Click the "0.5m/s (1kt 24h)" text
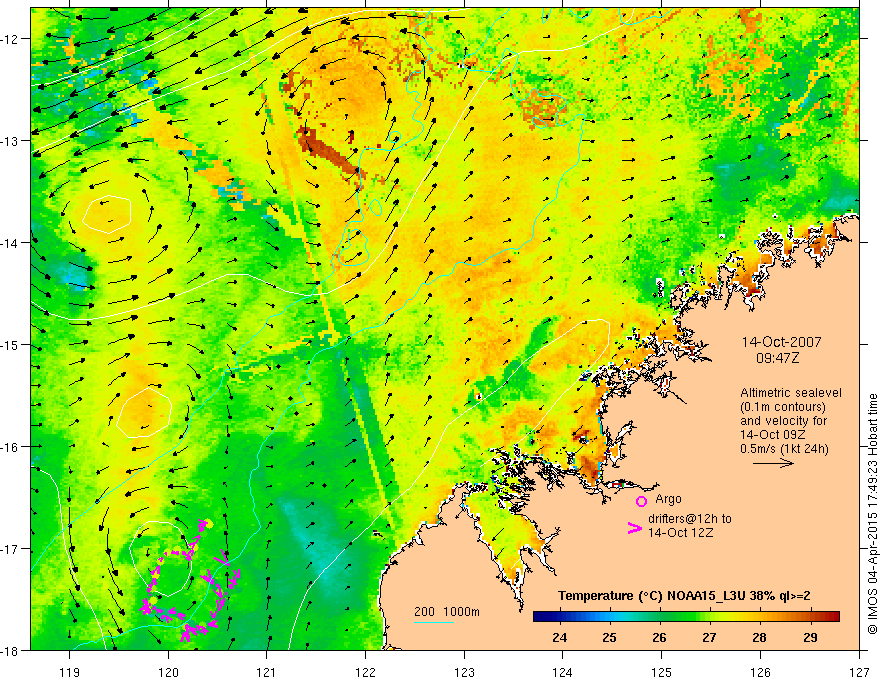 tap(784, 449)
